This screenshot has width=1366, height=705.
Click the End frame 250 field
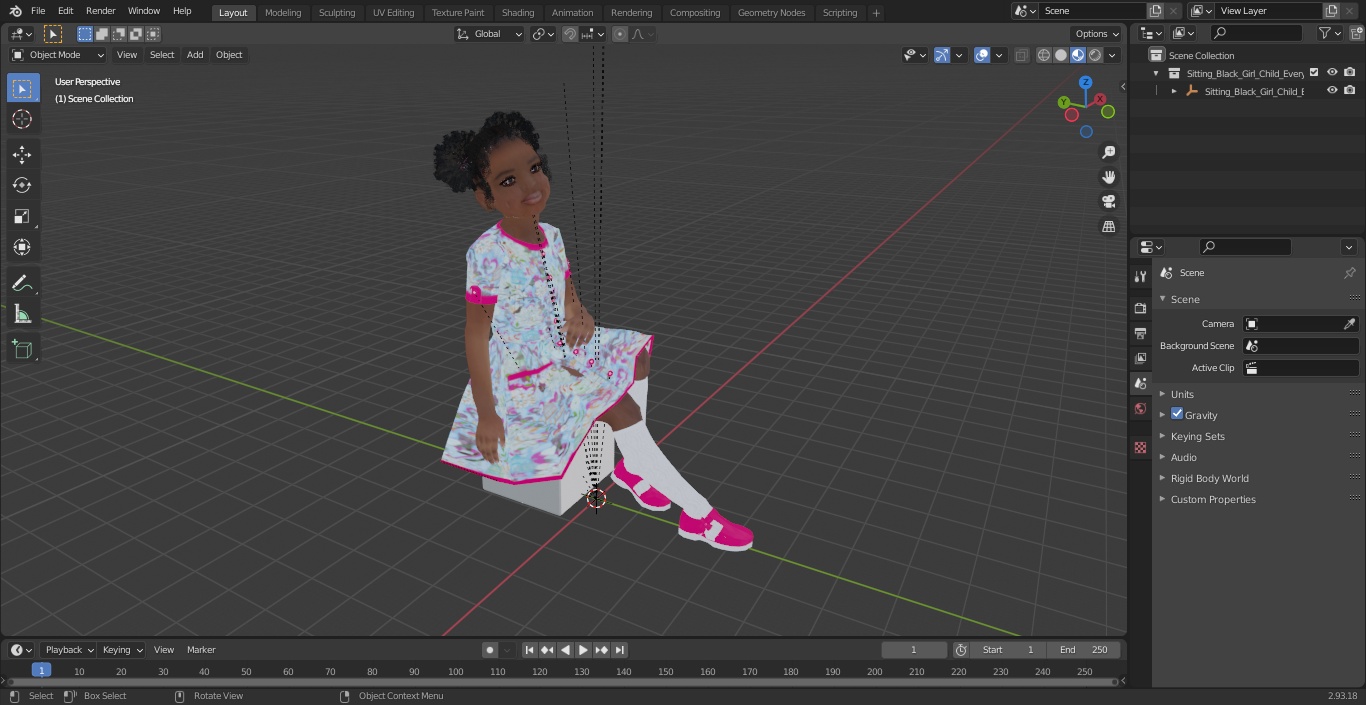tap(1084, 650)
